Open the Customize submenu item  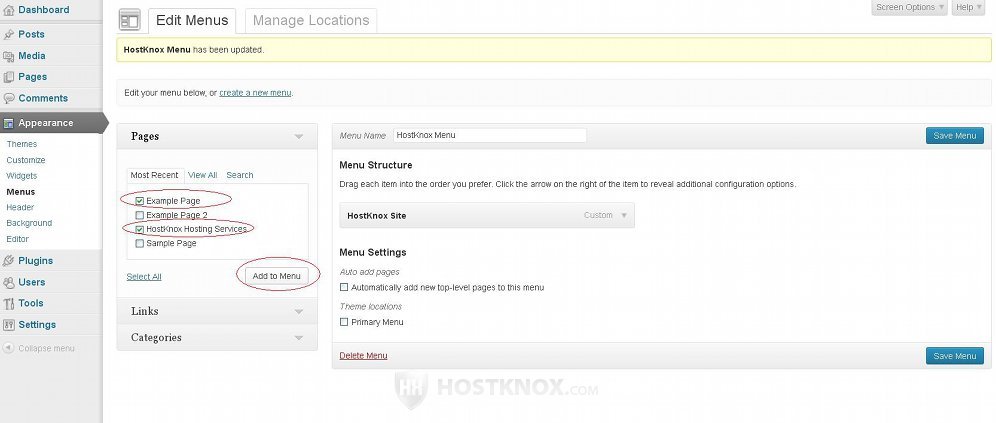click(x=25, y=160)
